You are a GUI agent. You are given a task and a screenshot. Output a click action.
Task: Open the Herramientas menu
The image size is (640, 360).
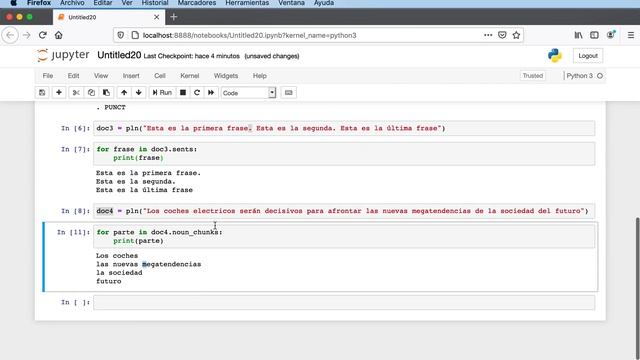247,3
